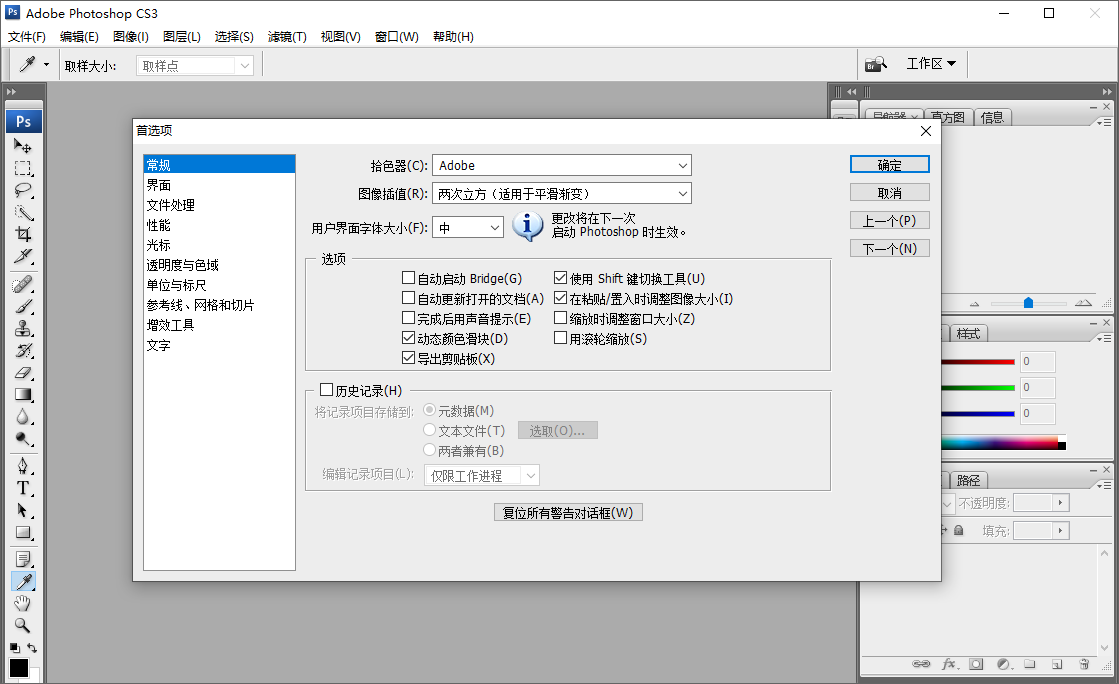1119x684 pixels.
Task: Open the 滤镜 menu
Action: 288,36
